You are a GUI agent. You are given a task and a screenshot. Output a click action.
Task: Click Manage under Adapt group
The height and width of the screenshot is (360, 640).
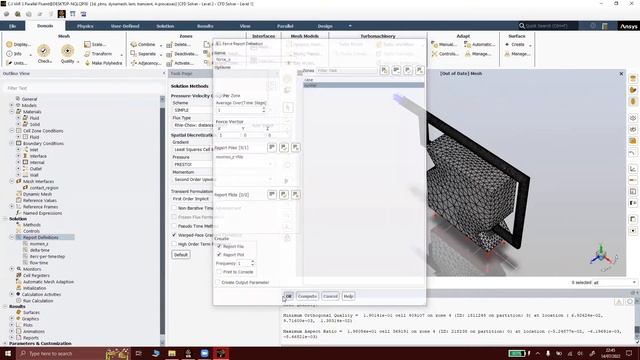pyautogui.click(x=478, y=53)
